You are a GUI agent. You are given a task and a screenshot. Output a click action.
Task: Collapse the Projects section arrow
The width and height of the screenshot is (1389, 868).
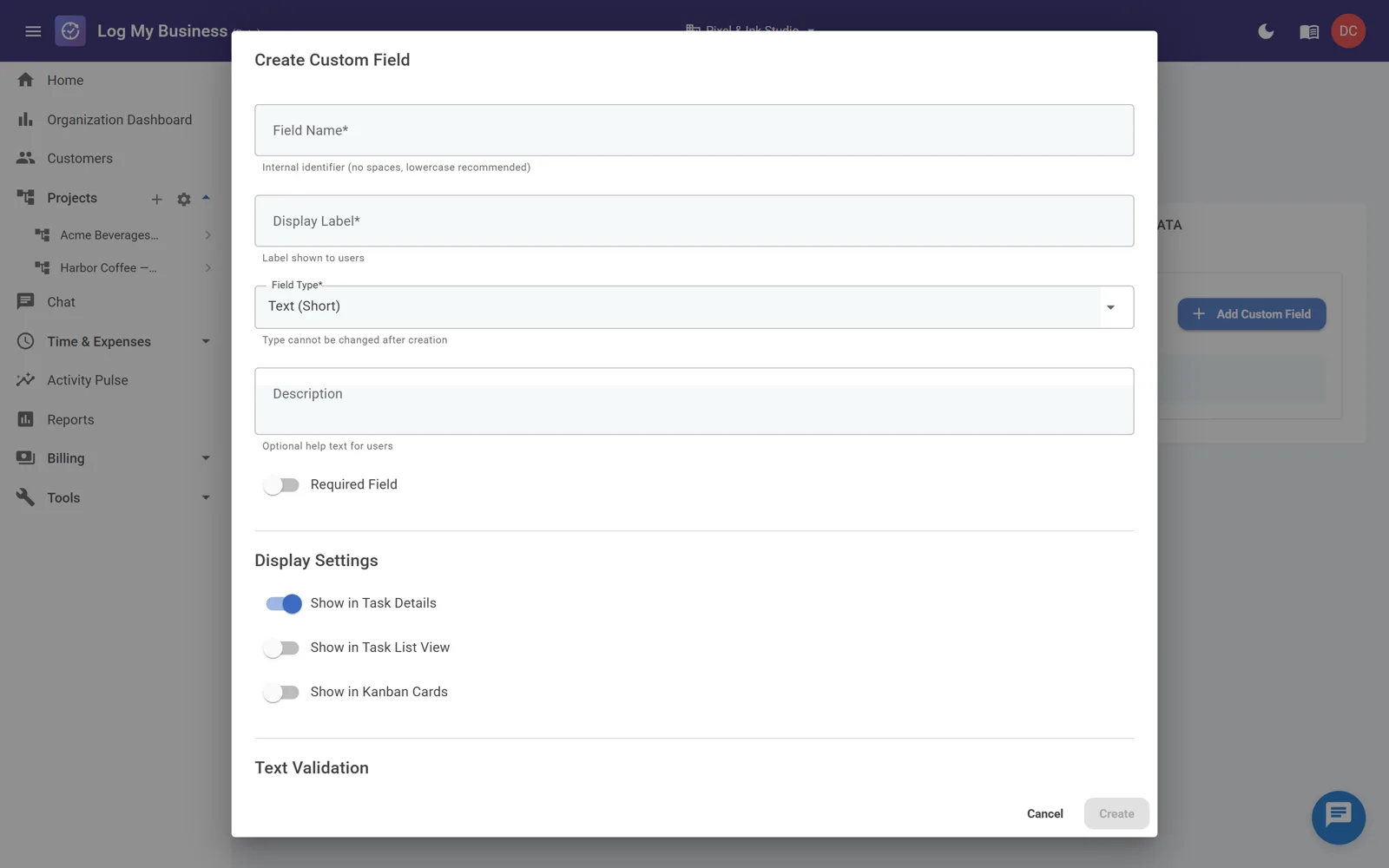(x=206, y=198)
